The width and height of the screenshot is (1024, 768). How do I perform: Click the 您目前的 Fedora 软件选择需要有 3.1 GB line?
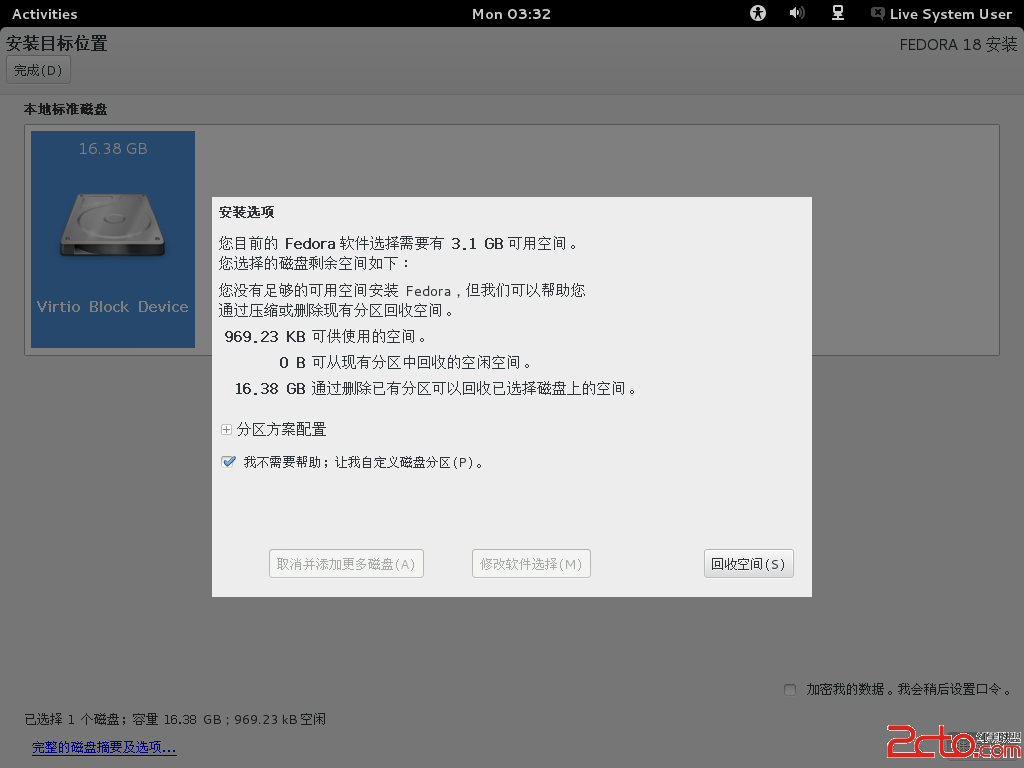(398, 244)
